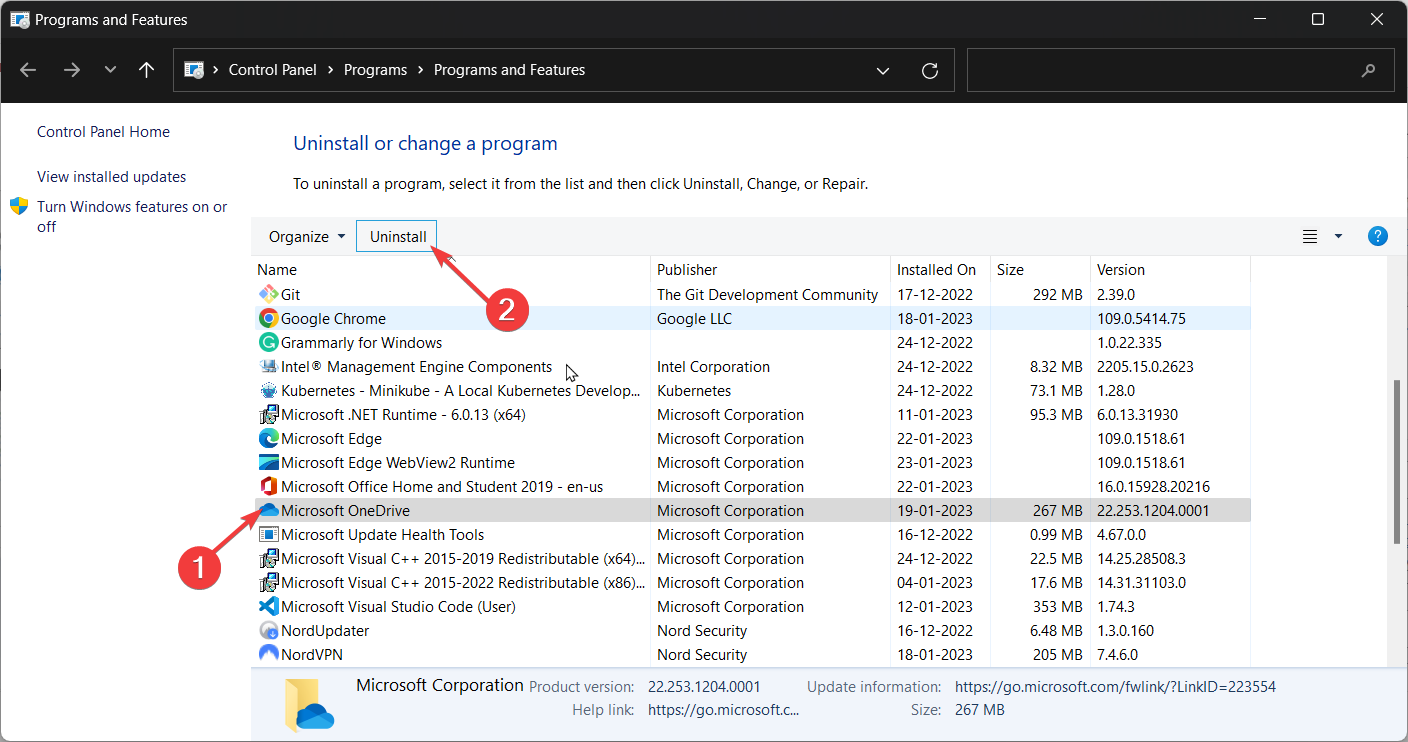Expand the view options dropdown arrow
Screen dimensions: 1408x742
[x=1338, y=237]
